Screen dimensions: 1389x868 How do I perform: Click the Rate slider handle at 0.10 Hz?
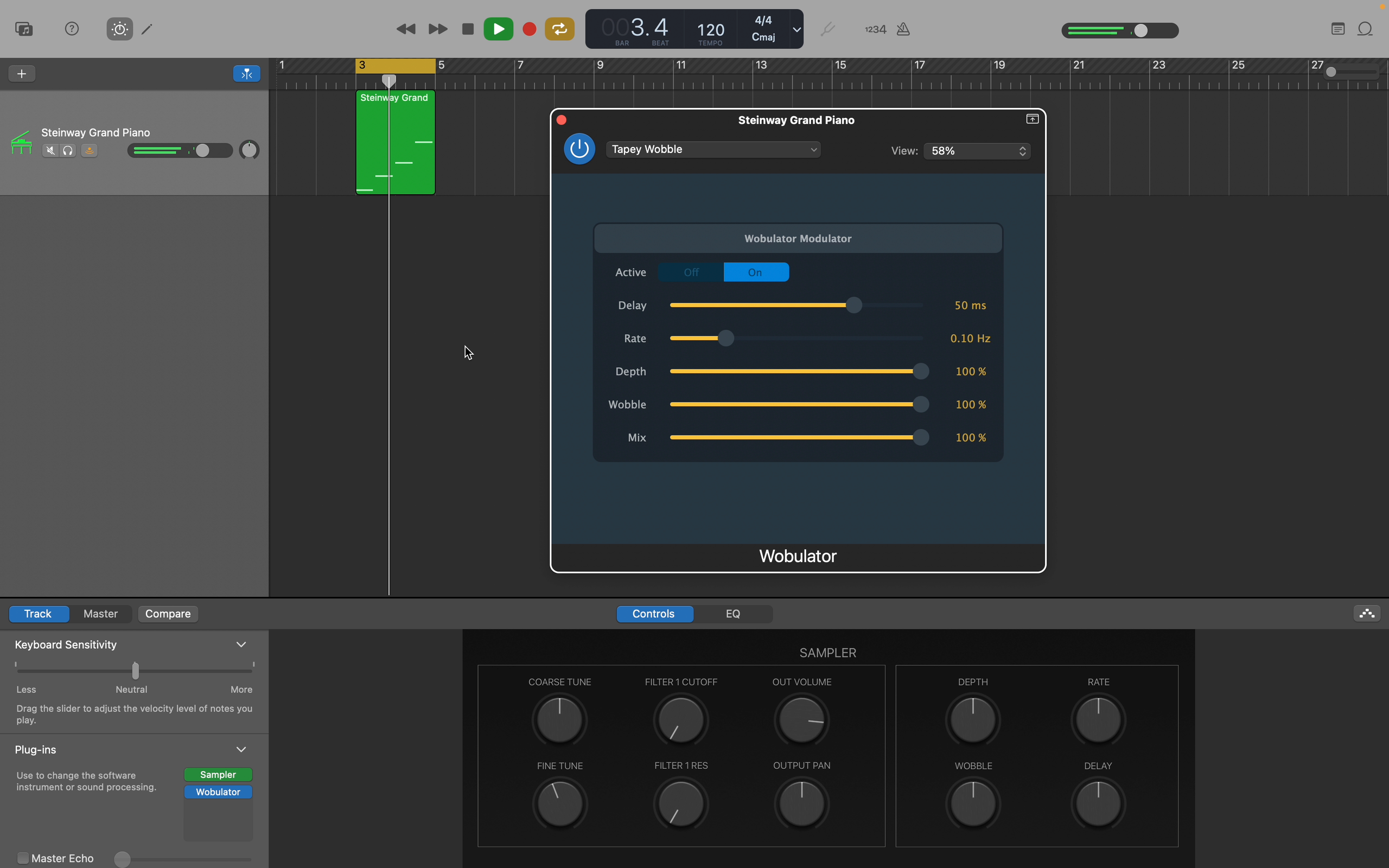726,338
